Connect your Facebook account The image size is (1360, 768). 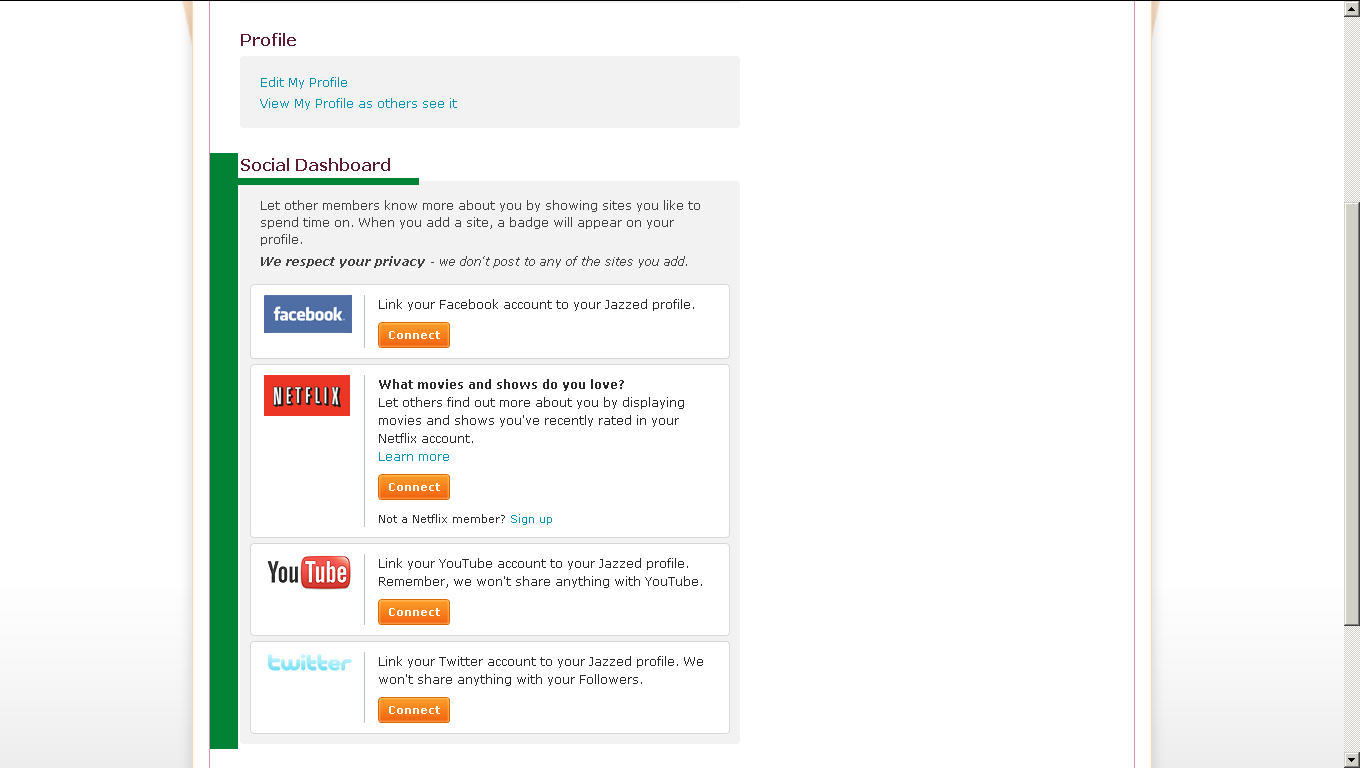(414, 335)
